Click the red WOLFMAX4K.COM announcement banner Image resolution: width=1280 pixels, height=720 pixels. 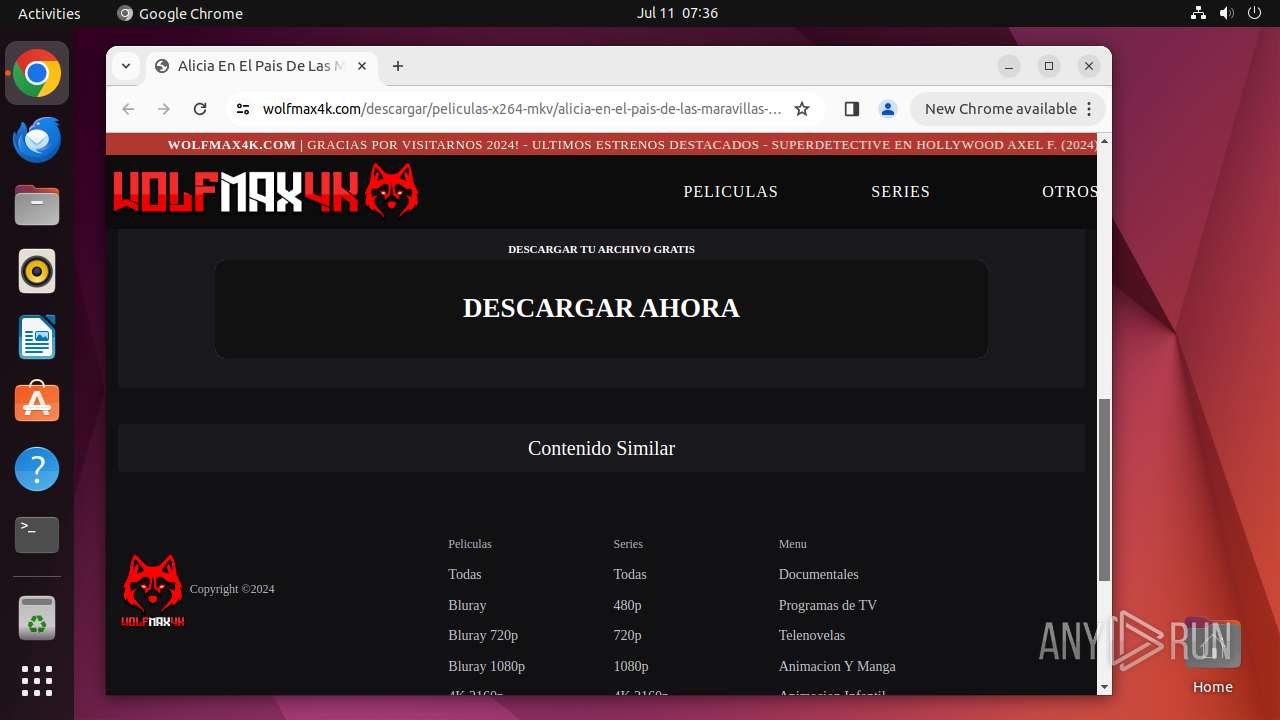tap(601, 144)
